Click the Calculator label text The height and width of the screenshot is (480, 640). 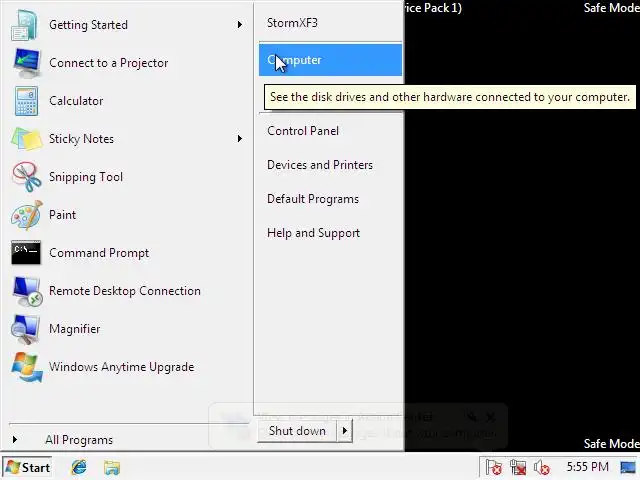coord(76,101)
